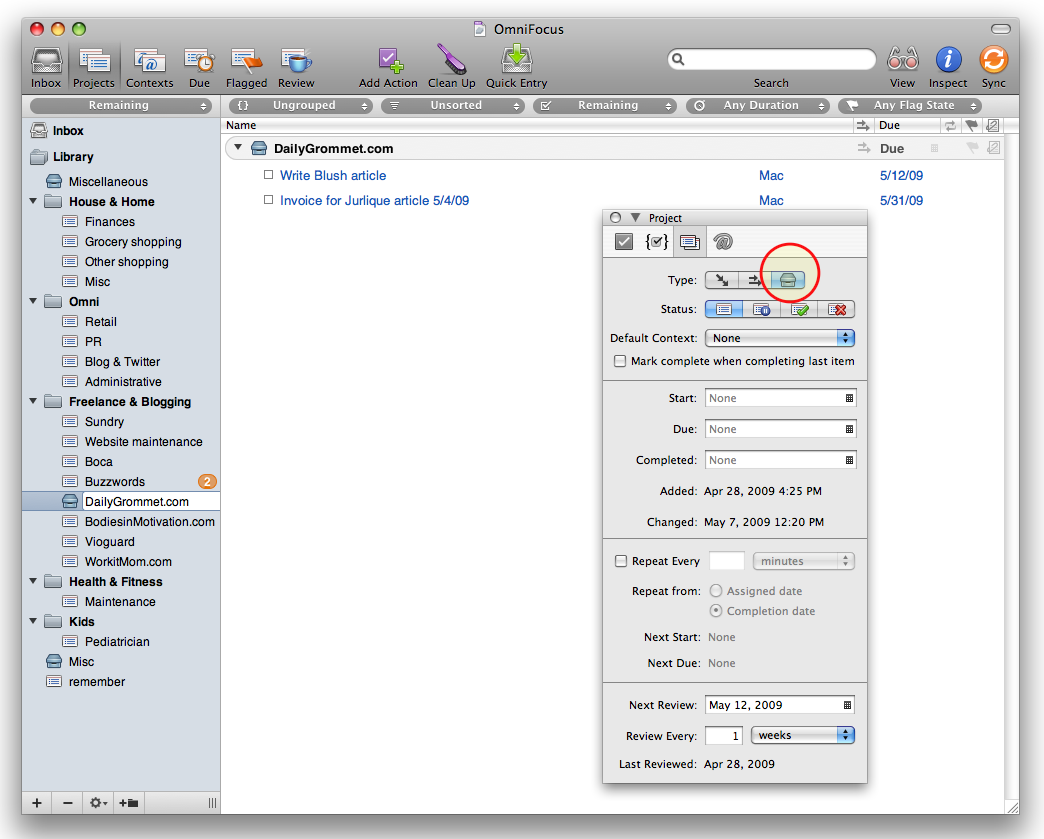
Task: Click the Due column header
Action: coord(889,125)
